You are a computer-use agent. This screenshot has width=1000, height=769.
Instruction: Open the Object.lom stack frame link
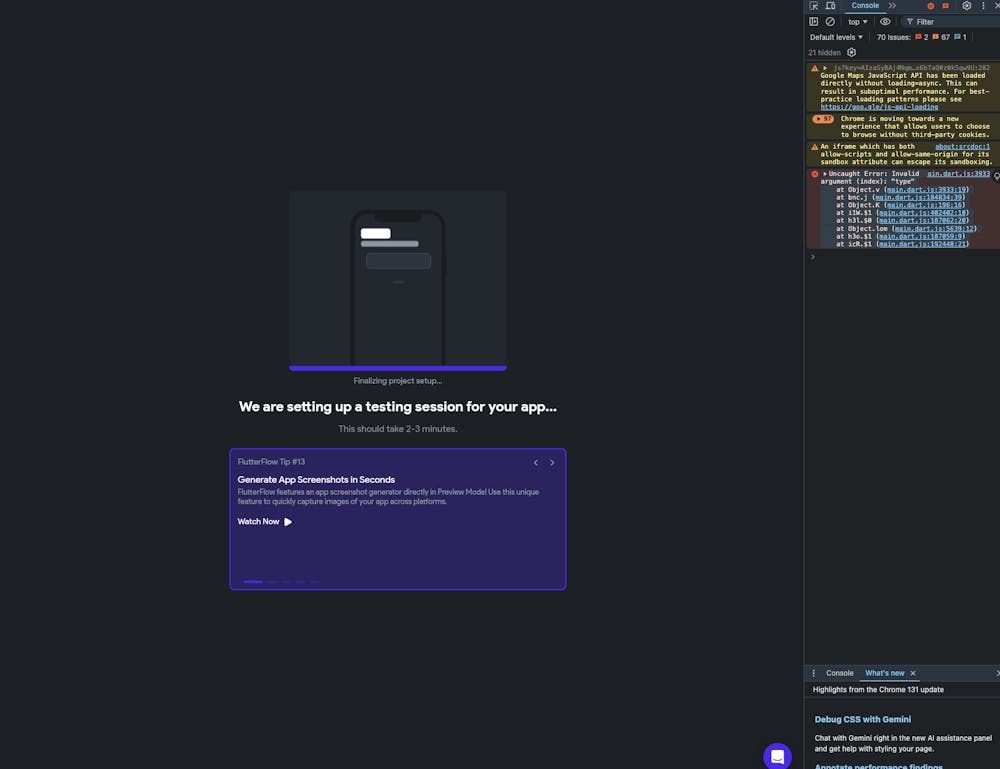coord(934,229)
